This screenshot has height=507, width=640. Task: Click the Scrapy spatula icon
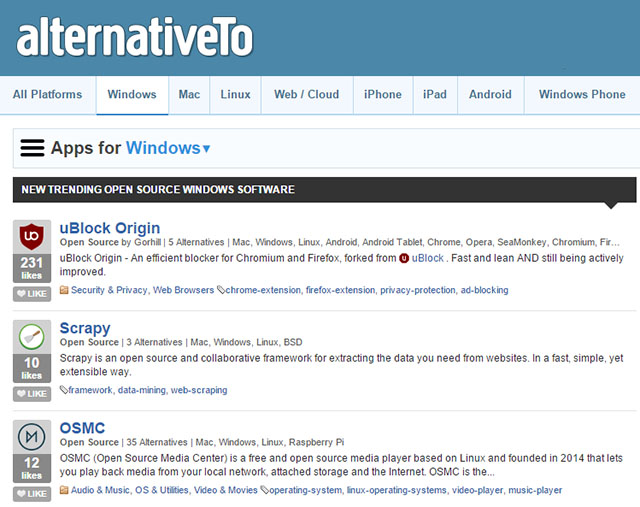[32, 336]
